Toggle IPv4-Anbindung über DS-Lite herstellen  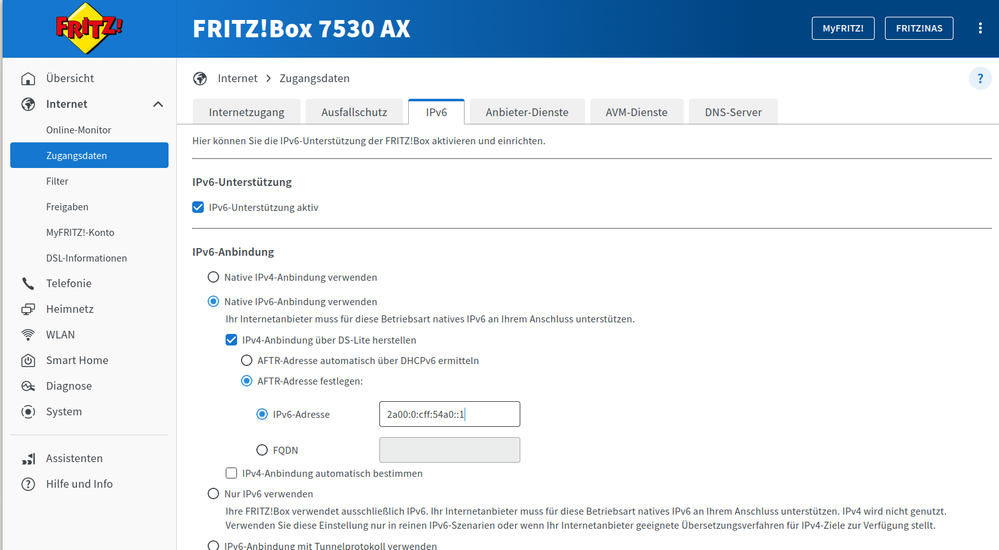(x=231, y=340)
